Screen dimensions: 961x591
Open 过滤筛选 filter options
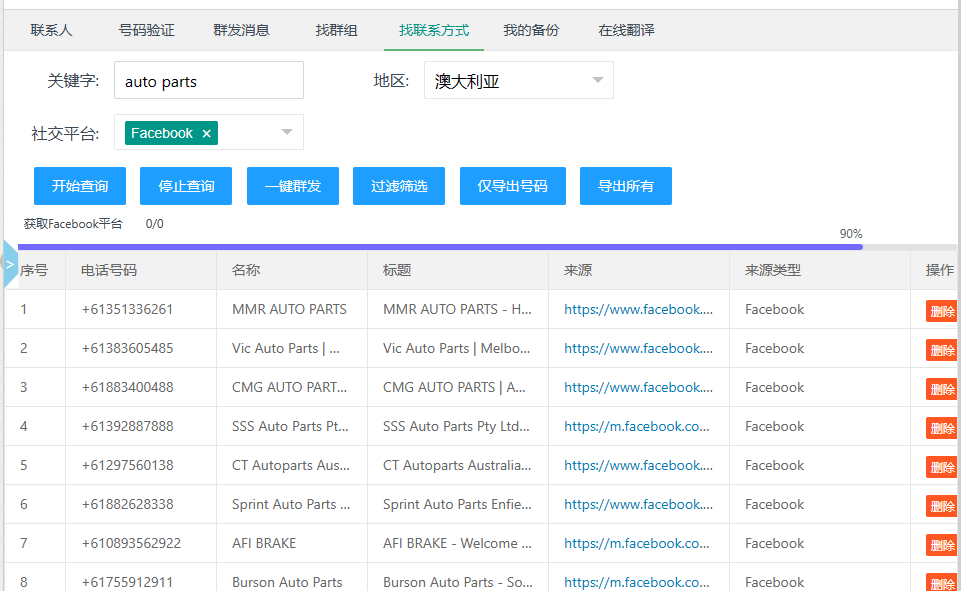pyautogui.click(x=399, y=186)
